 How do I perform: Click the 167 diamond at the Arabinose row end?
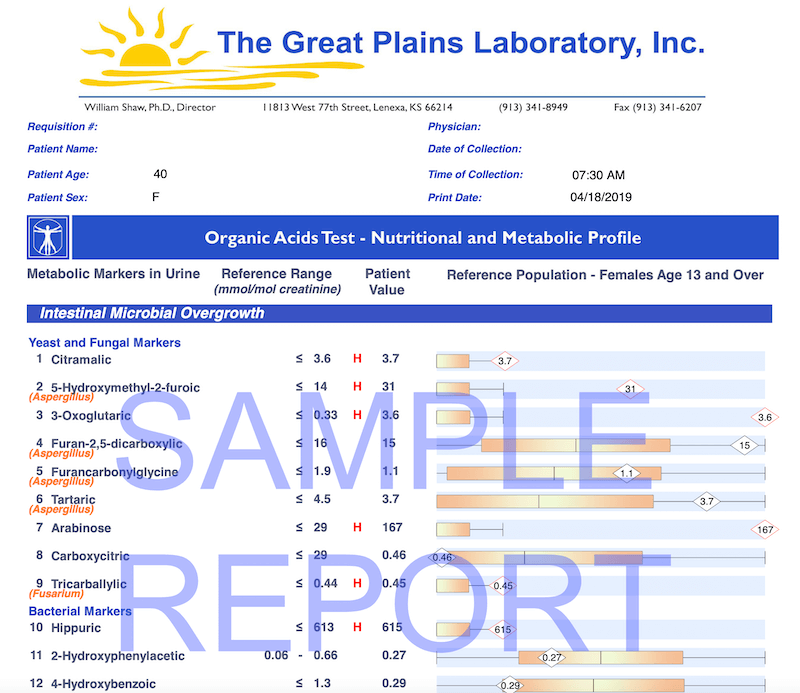[765, 527]
